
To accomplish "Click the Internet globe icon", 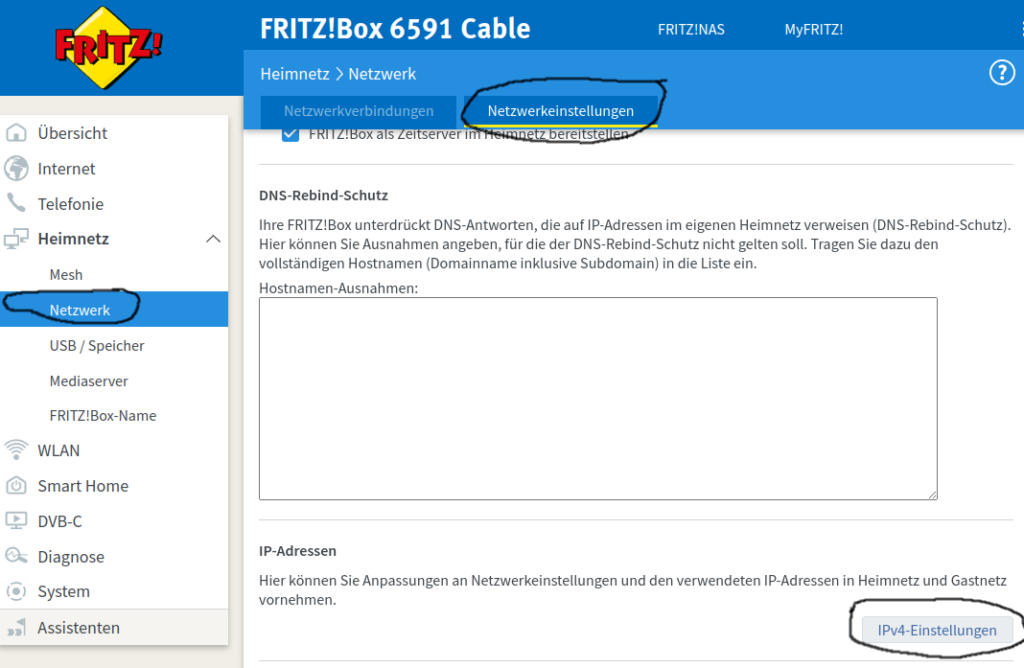I will (x=16, y=168).
